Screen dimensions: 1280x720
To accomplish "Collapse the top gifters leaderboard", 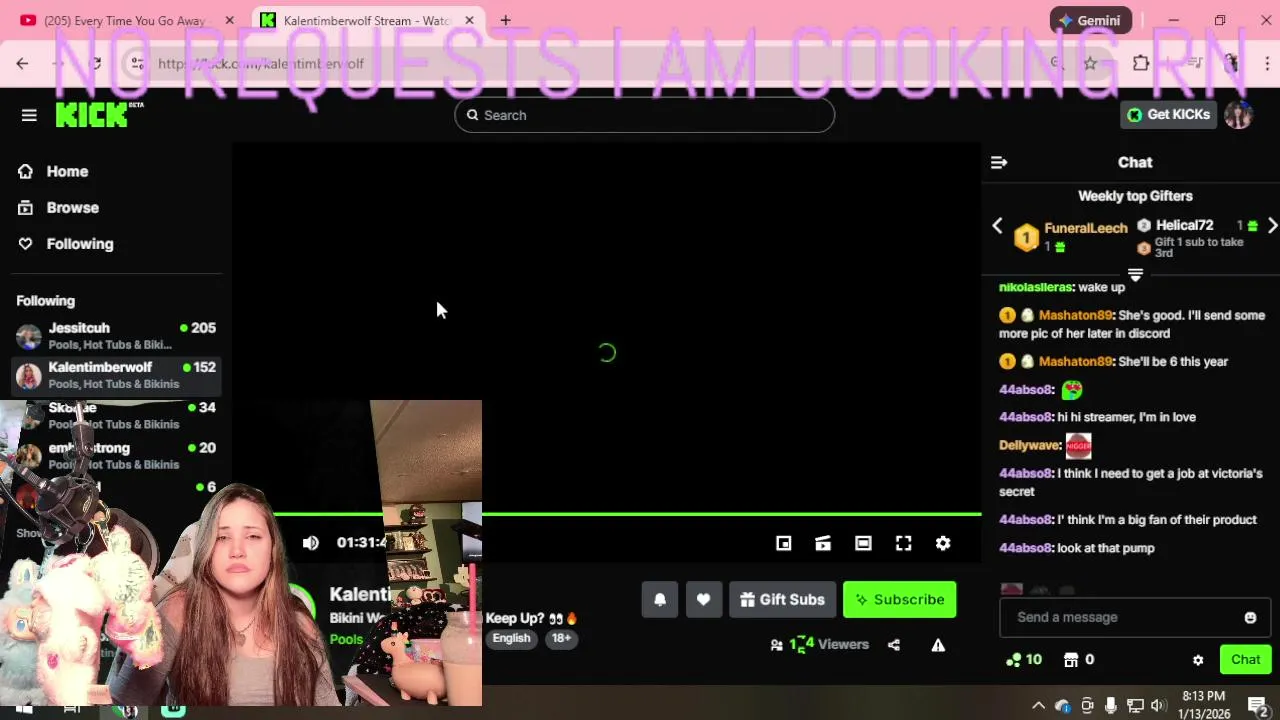I will click(x=1135, y=274).
